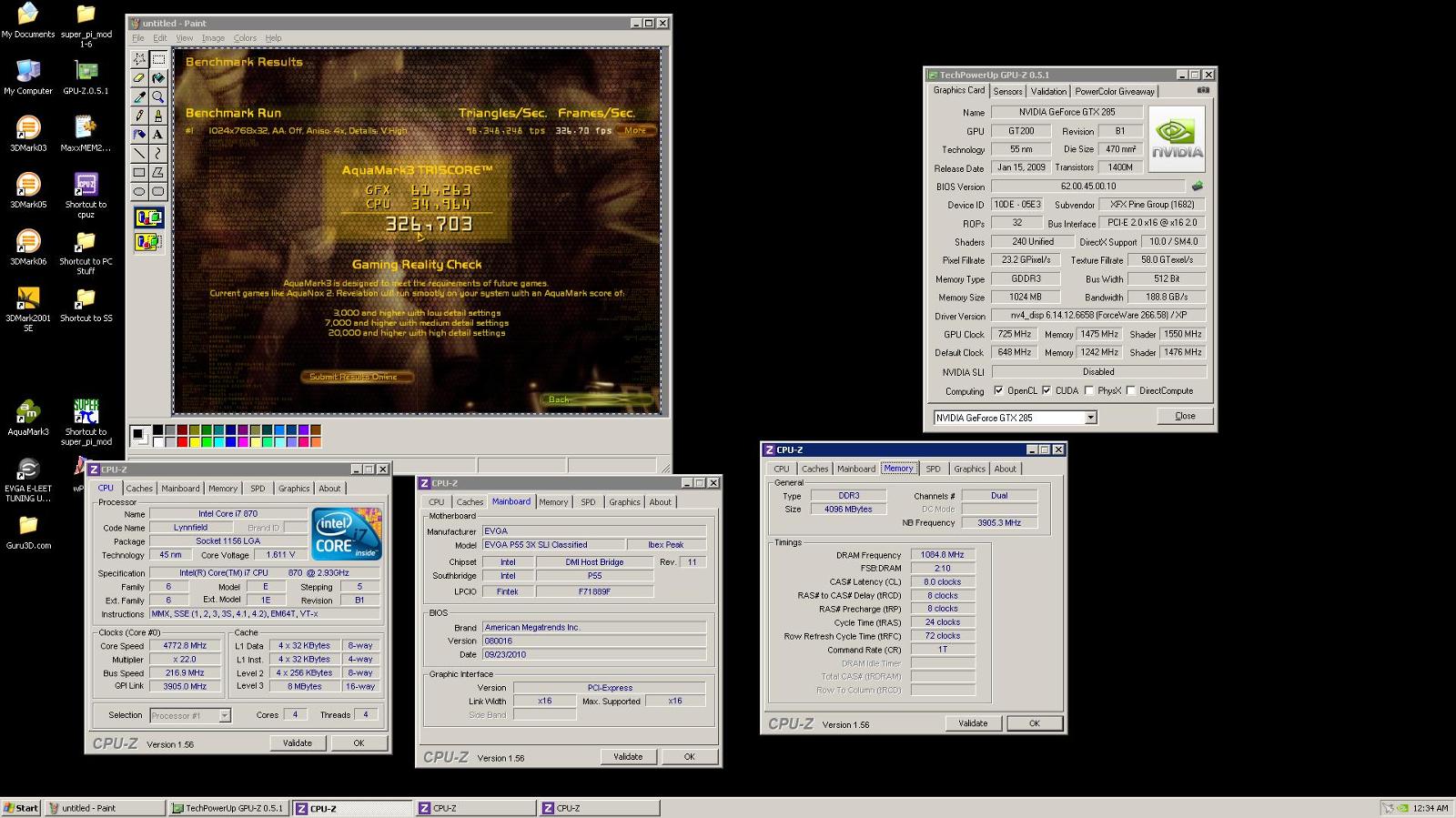Click the Close button in GPU-Z
The height and width of the screenshot is (818, 1456).
tap(1185, 416)
